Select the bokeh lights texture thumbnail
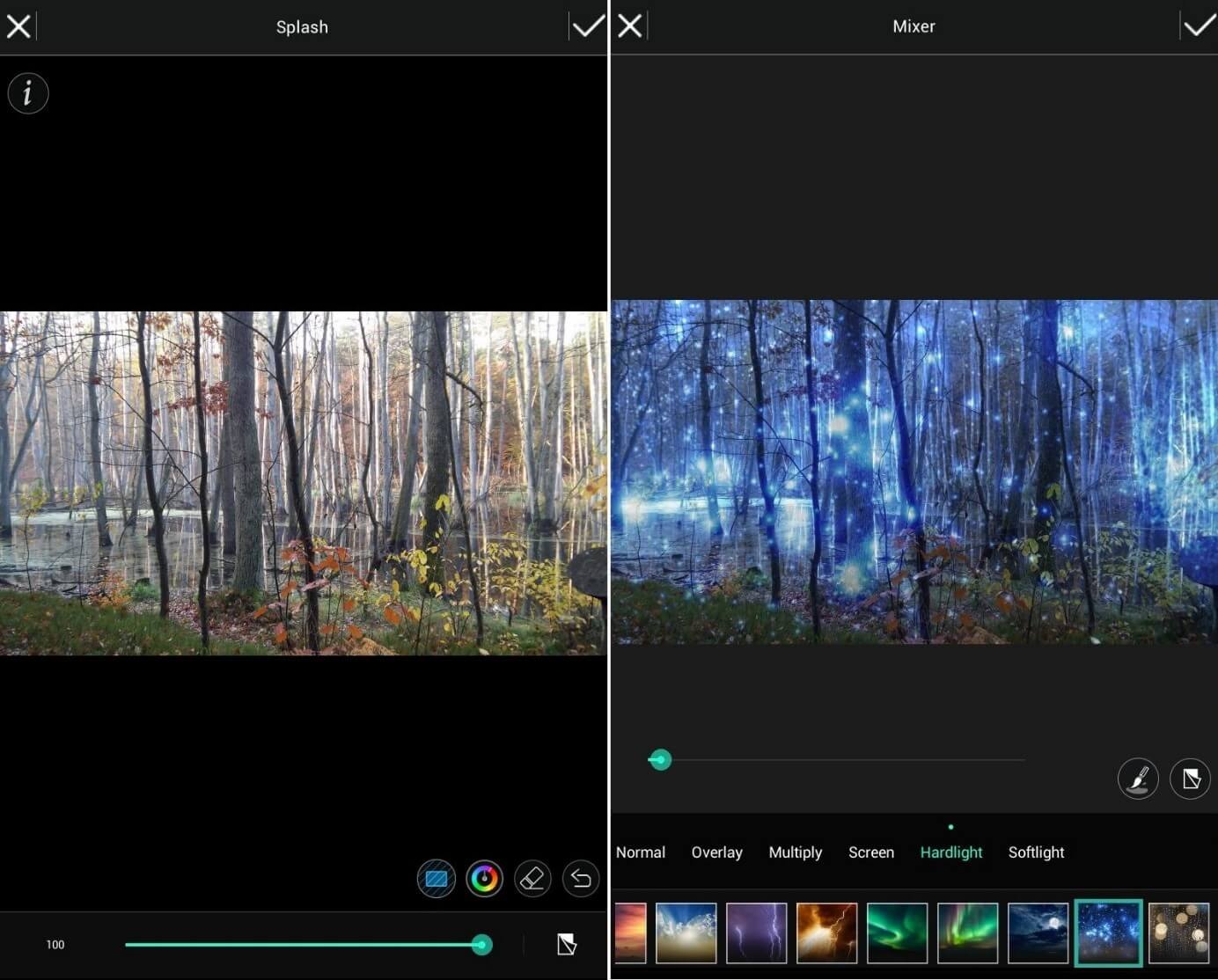Viewport: 1218px width, 980px height. 1179,933
